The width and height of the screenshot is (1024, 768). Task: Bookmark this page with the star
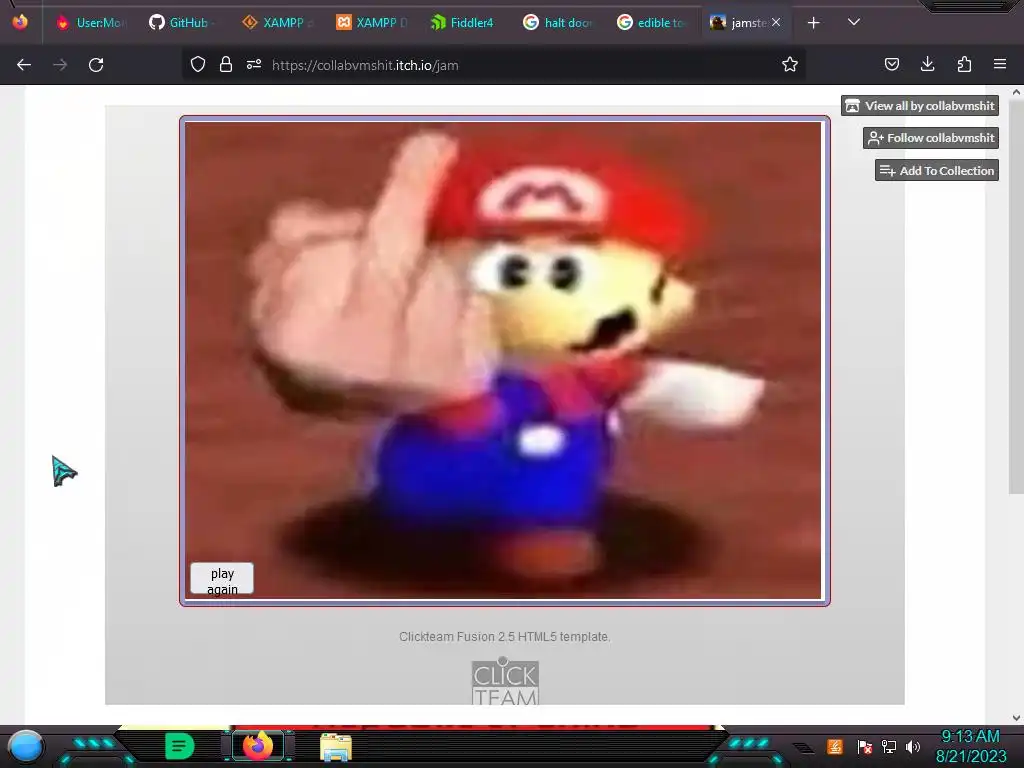coord(790,64)
